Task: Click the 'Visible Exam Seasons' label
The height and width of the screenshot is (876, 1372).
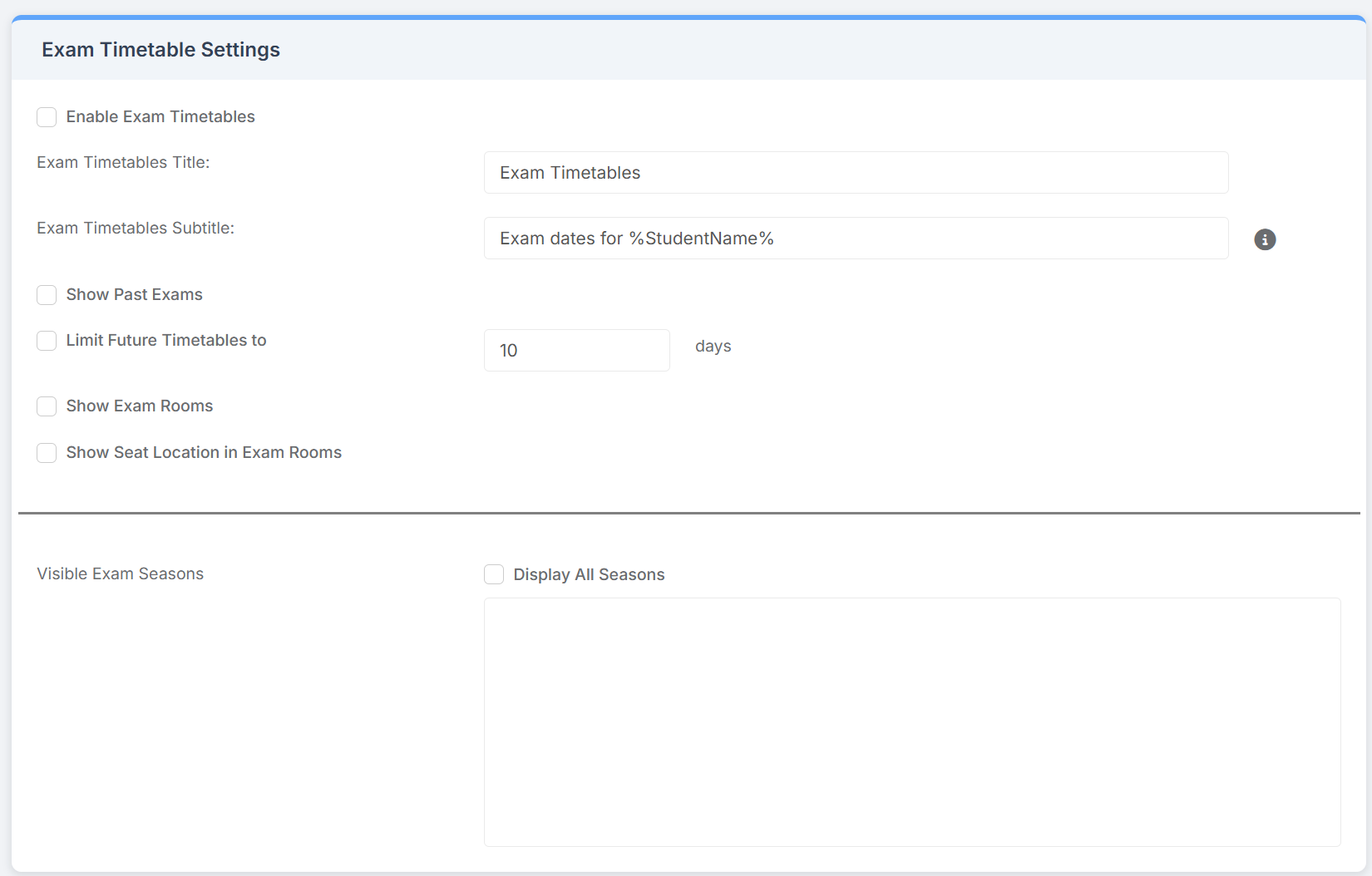Action: point(121,574)
